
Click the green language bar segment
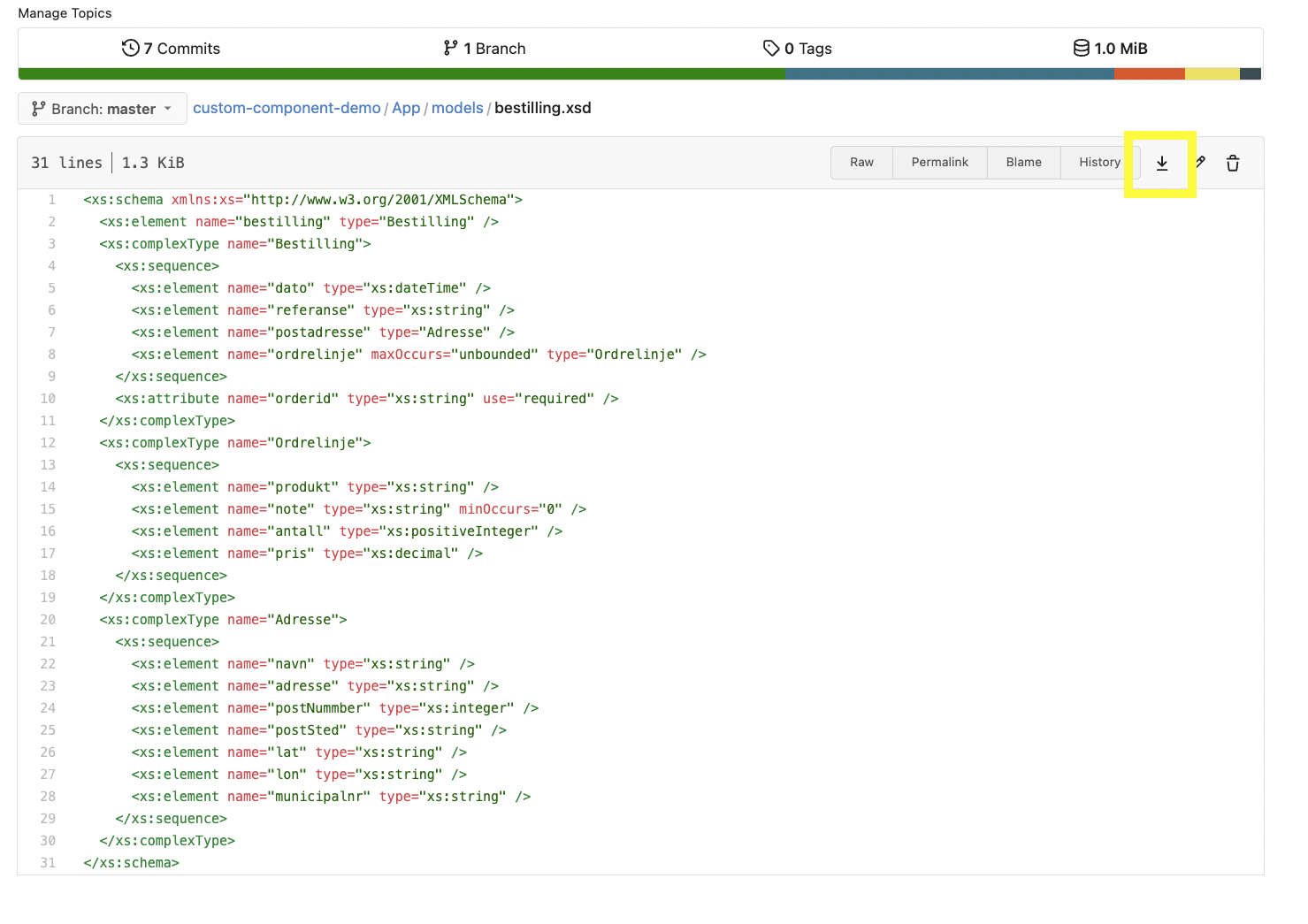tap(401, 74)
